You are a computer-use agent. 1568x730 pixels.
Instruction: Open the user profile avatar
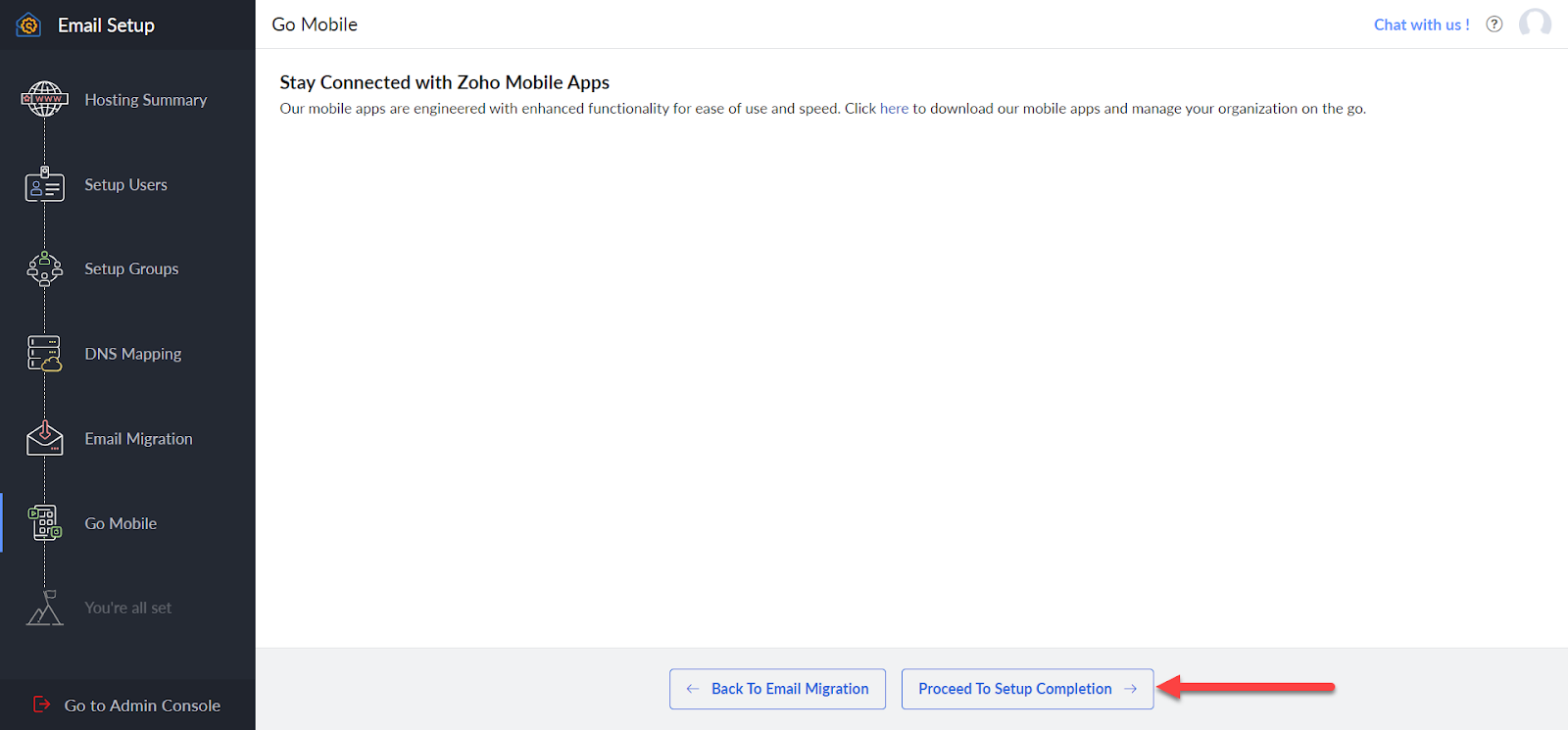(x=1535, y=24)
